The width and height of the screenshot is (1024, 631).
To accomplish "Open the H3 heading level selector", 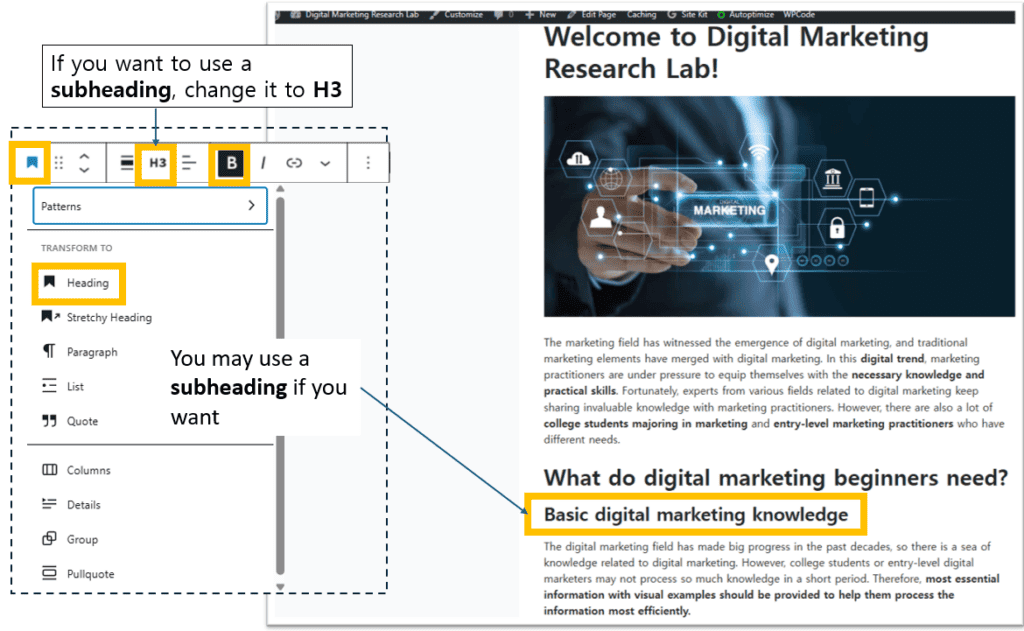I will [158, 163].
